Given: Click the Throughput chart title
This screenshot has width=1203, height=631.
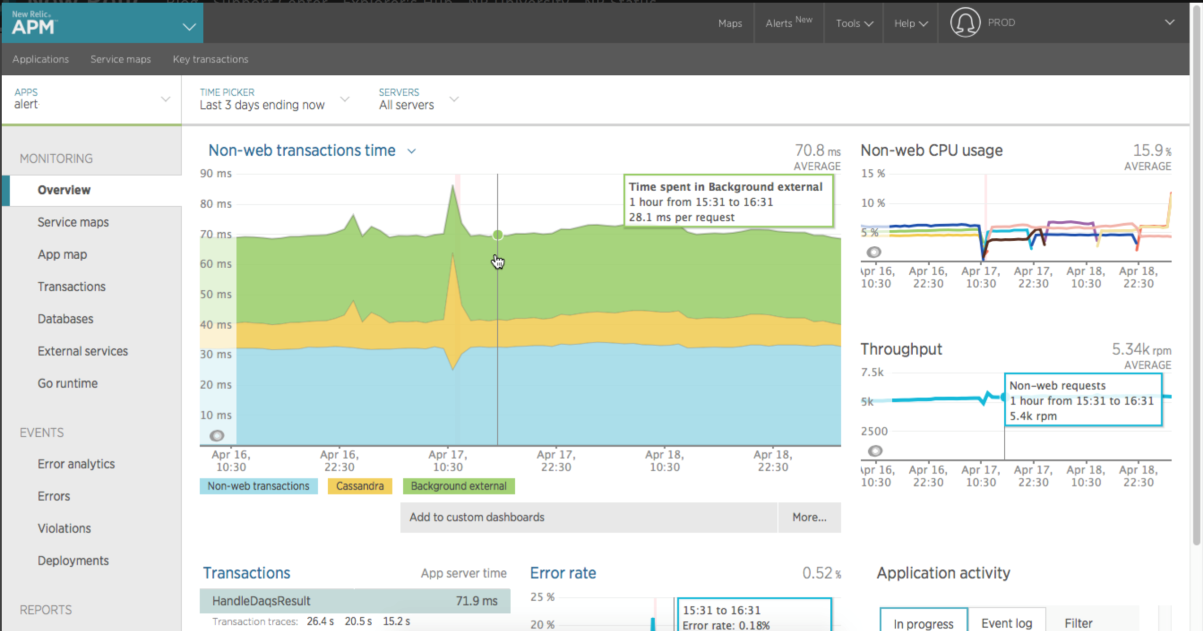Looking at the screenshot, I should pos(901,349).
